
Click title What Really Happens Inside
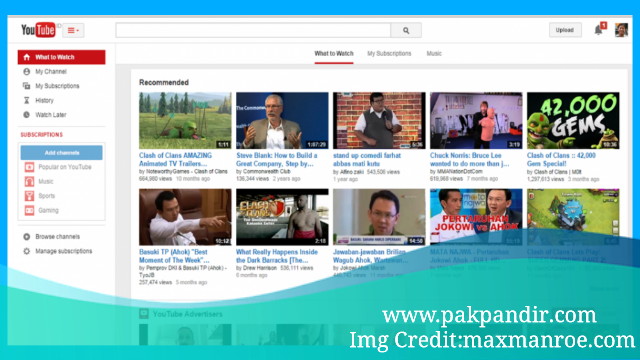(277, 256)
